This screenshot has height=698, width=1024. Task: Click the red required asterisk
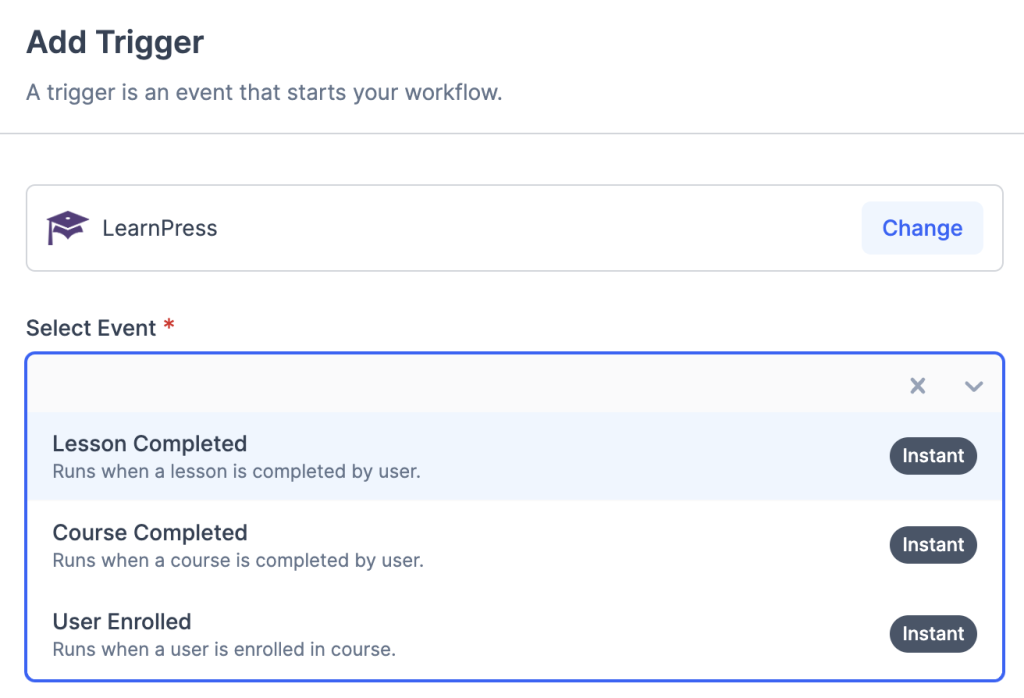(169, 326)
